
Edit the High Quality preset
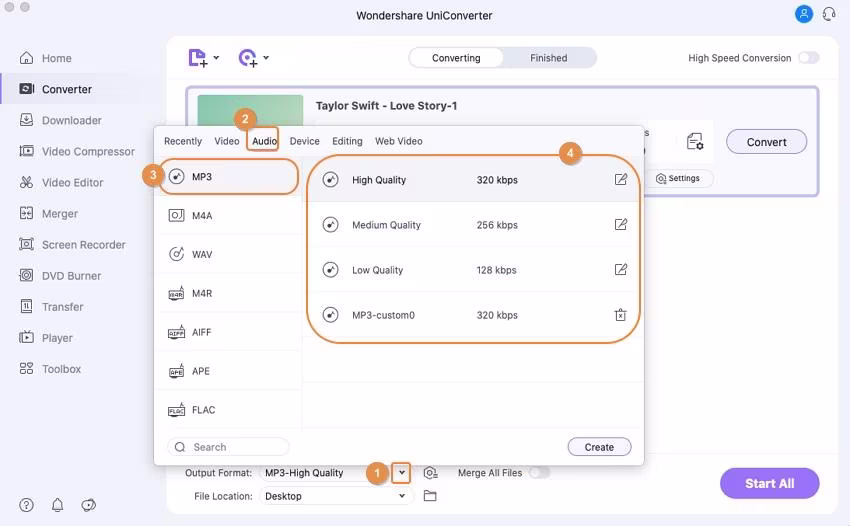point(621,179)
